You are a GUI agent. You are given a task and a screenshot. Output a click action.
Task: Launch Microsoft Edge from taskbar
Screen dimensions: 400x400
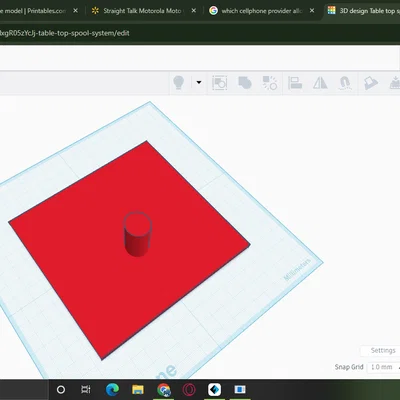point(112,389)
